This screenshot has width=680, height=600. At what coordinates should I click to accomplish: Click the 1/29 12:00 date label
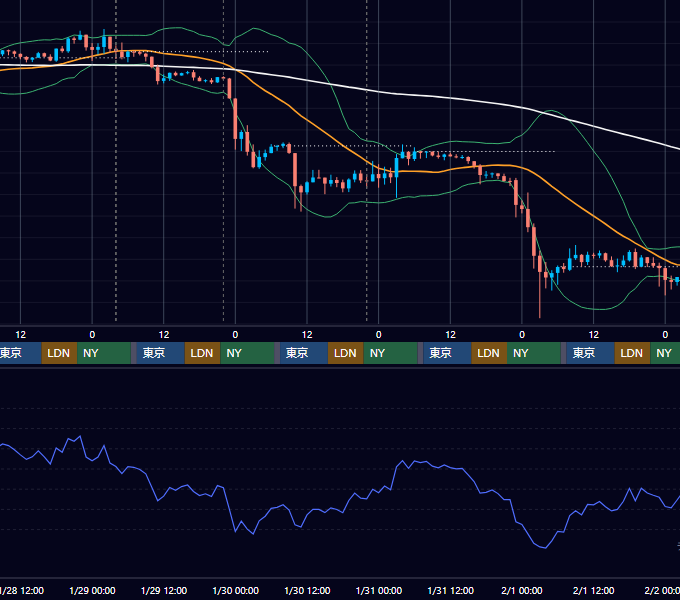click(163, 590)
